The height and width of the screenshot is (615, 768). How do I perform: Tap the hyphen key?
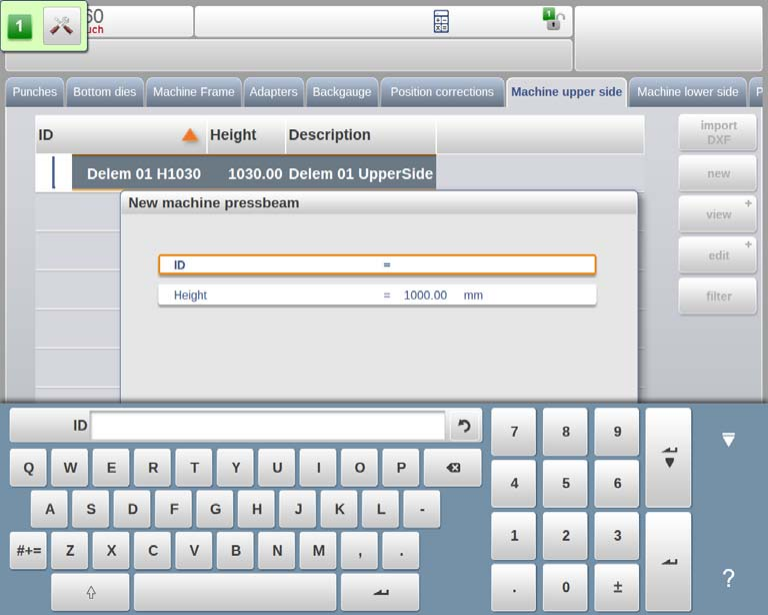pyautogui.click(x=422, y=509)
